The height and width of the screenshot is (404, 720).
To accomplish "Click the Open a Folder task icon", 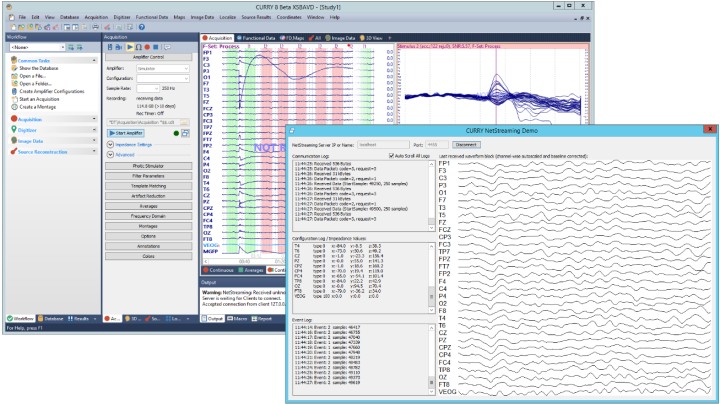I will [x=14, y=84].
